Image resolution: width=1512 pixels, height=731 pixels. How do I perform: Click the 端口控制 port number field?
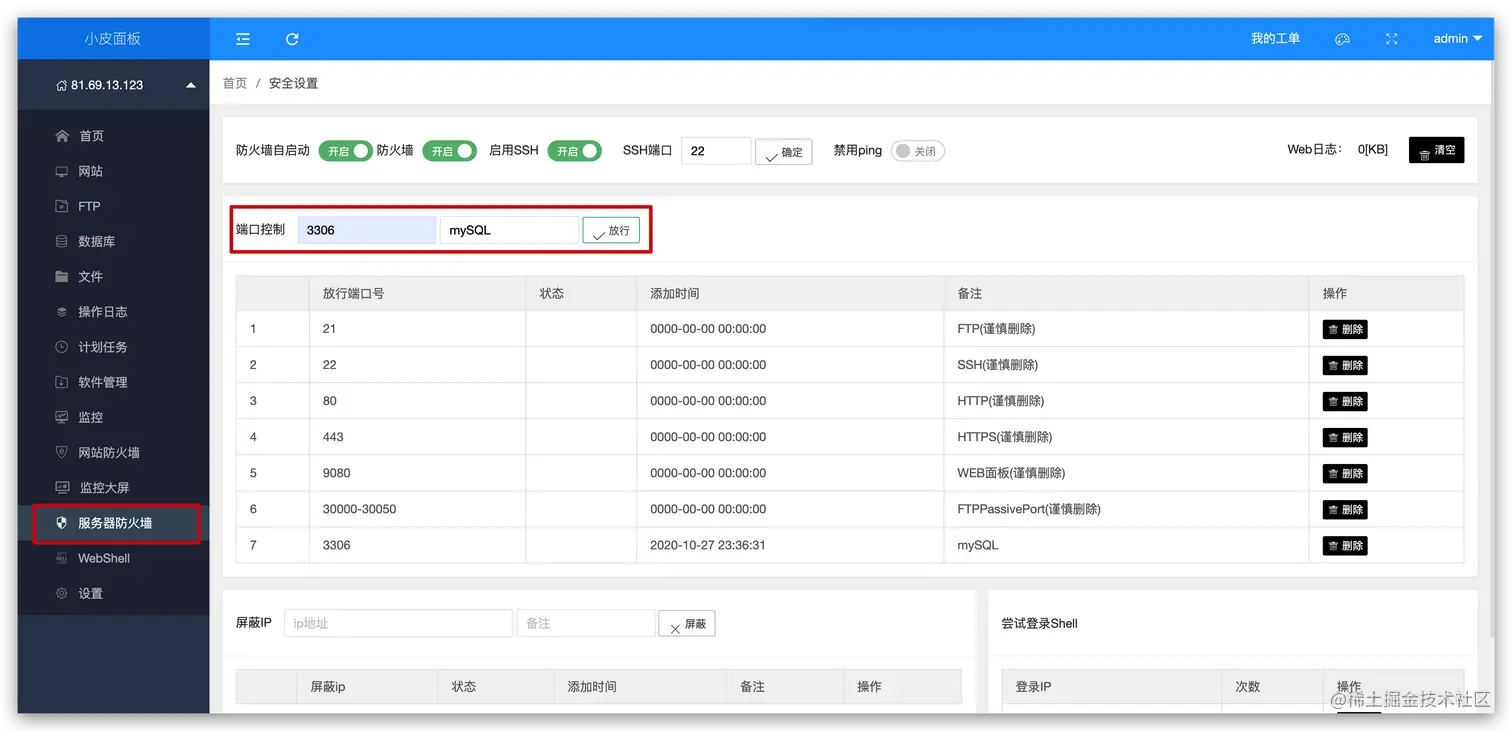tap(367, 230)
